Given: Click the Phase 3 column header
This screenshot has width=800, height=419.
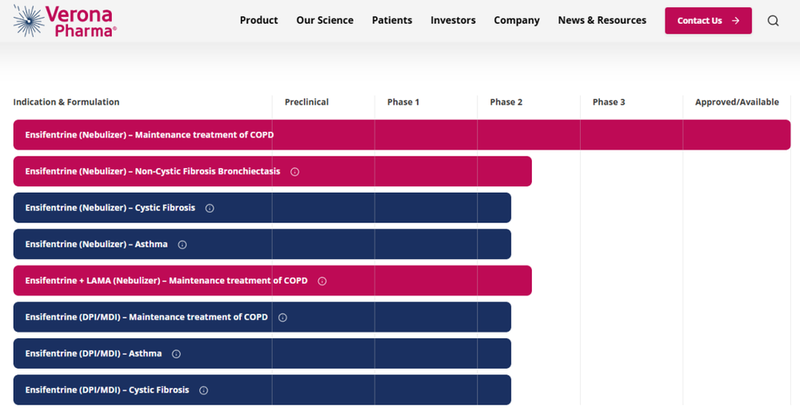Looking at the screenshot, I should (609, 102).
